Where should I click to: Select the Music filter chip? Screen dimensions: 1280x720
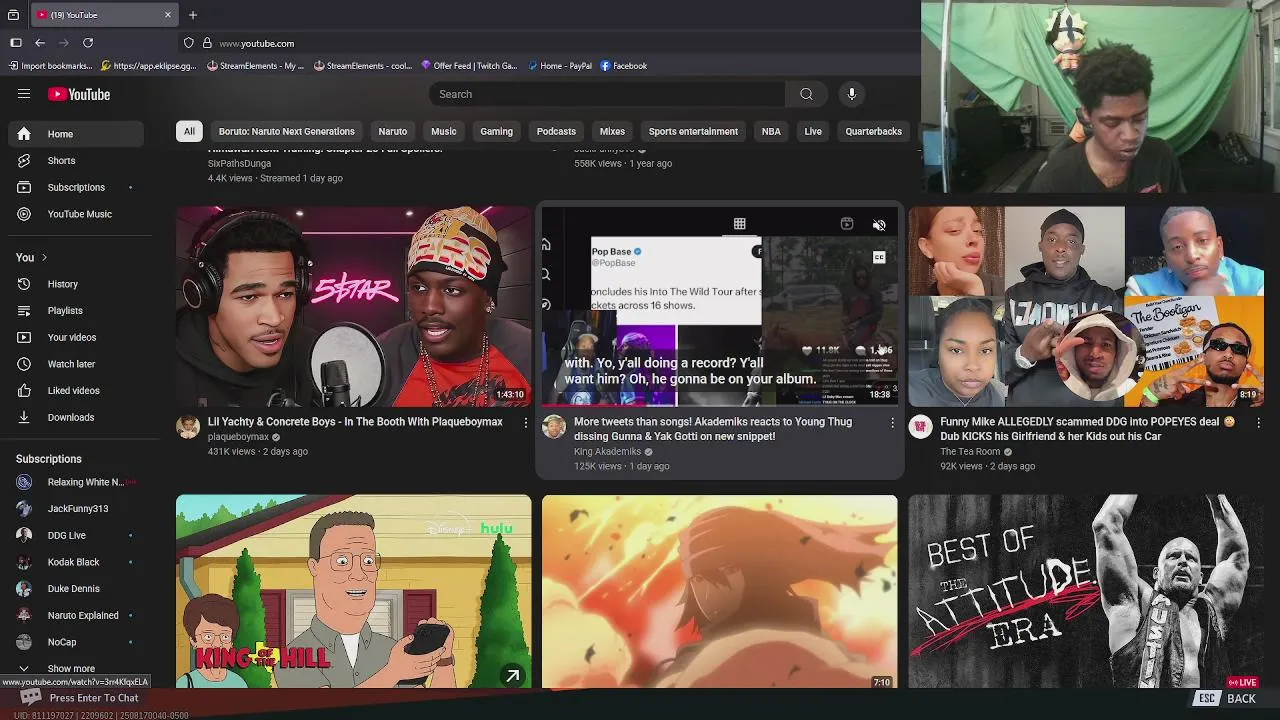(444, 131)
